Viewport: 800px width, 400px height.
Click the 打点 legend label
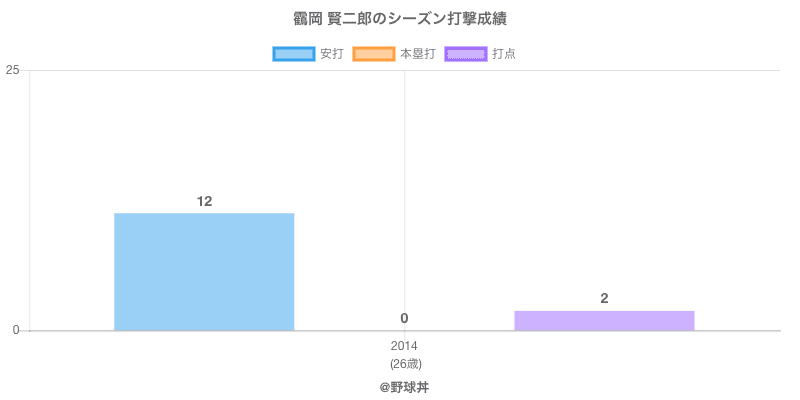(x=504, y=54)
